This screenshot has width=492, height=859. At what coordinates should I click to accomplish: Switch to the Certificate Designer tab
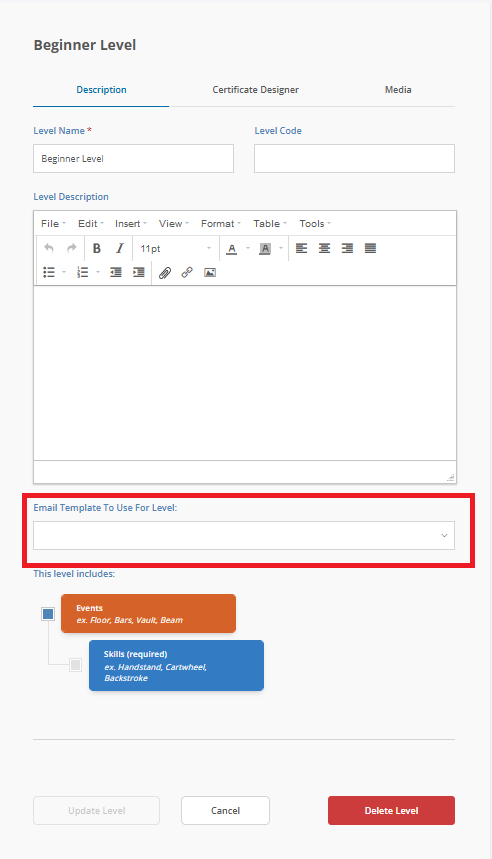[255, 90]
